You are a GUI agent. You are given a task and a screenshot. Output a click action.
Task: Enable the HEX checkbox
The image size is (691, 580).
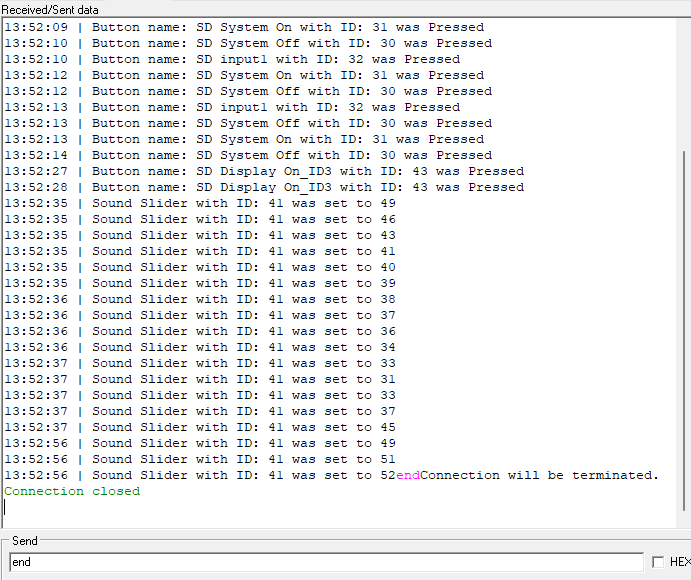click(x=658, y=562)
